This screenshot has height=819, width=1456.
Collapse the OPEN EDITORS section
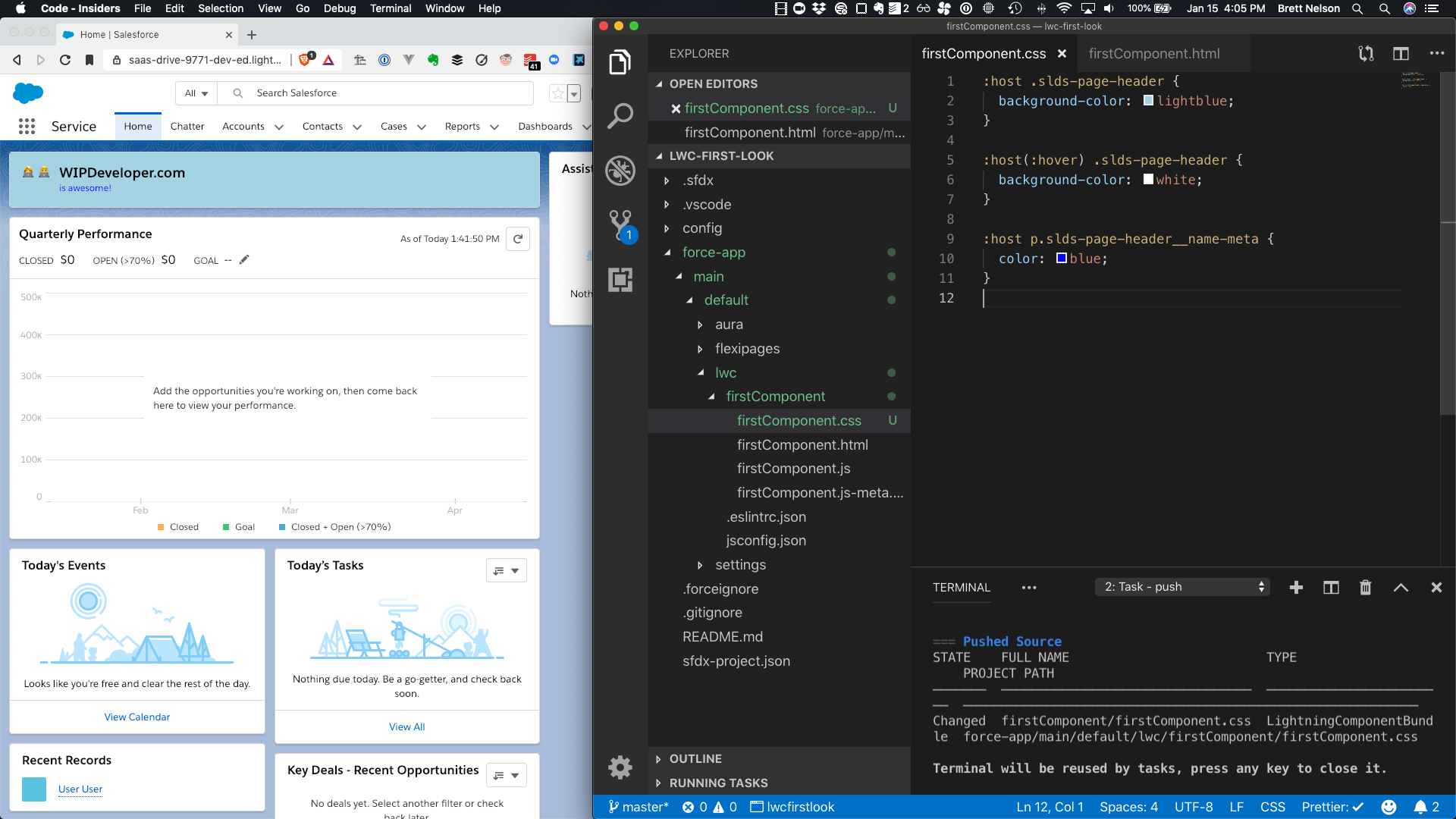[659, 84]
